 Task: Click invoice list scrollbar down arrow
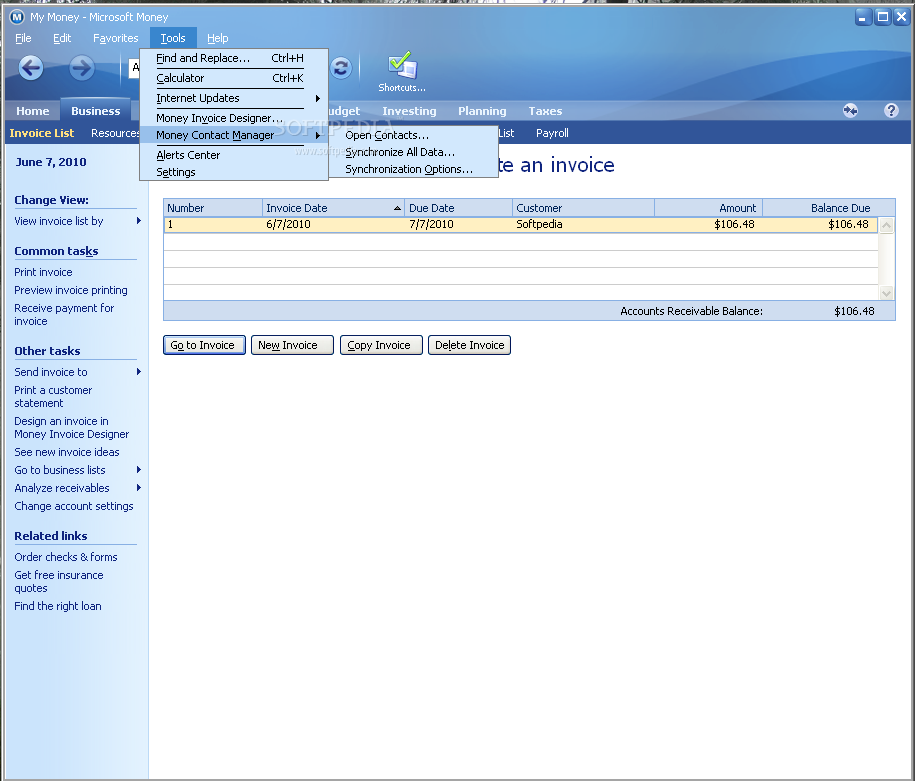(886, 293)
